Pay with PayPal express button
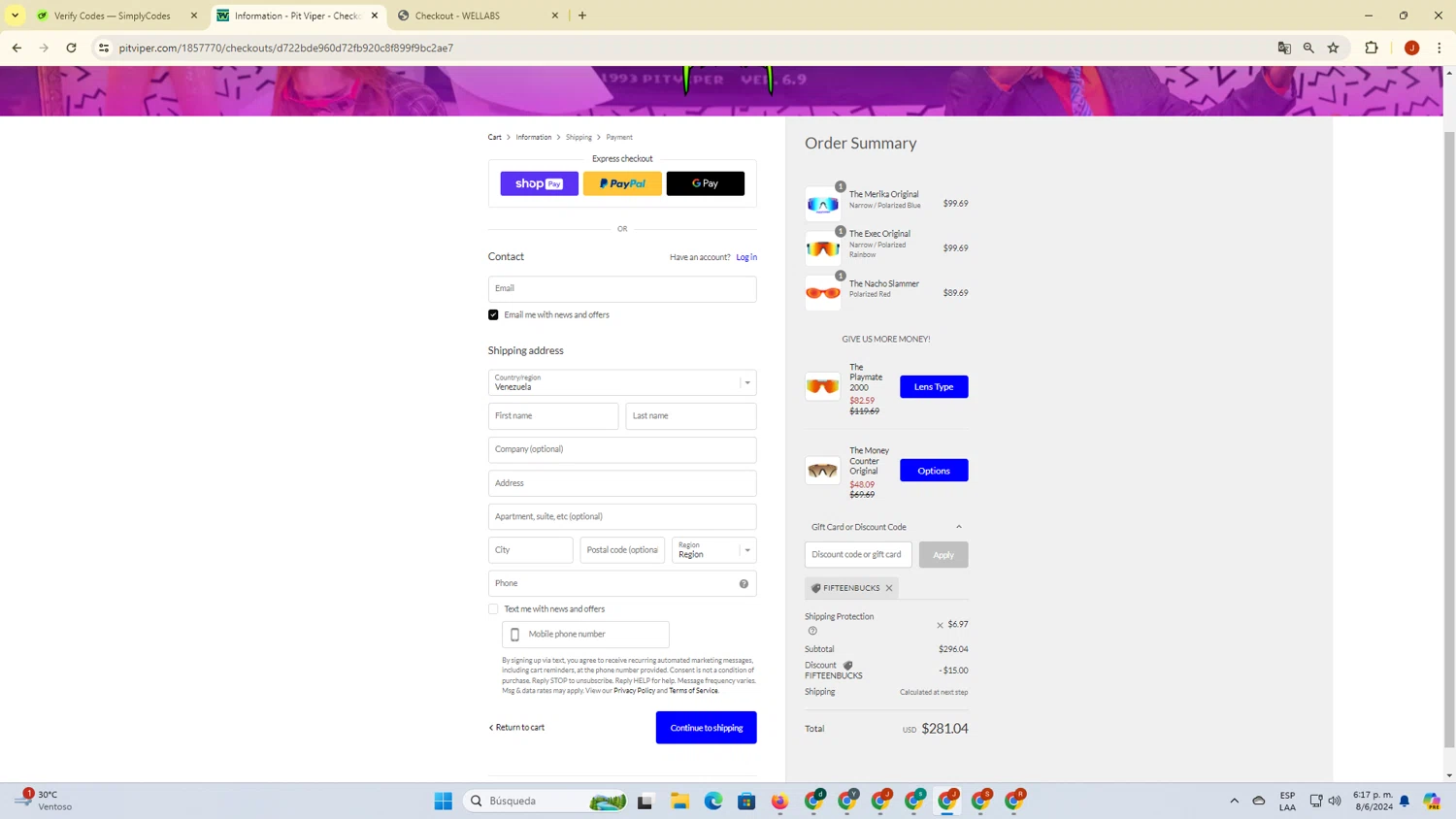Image resolution: width=1456 pixels, height=819 pixels. pos(622,183)
